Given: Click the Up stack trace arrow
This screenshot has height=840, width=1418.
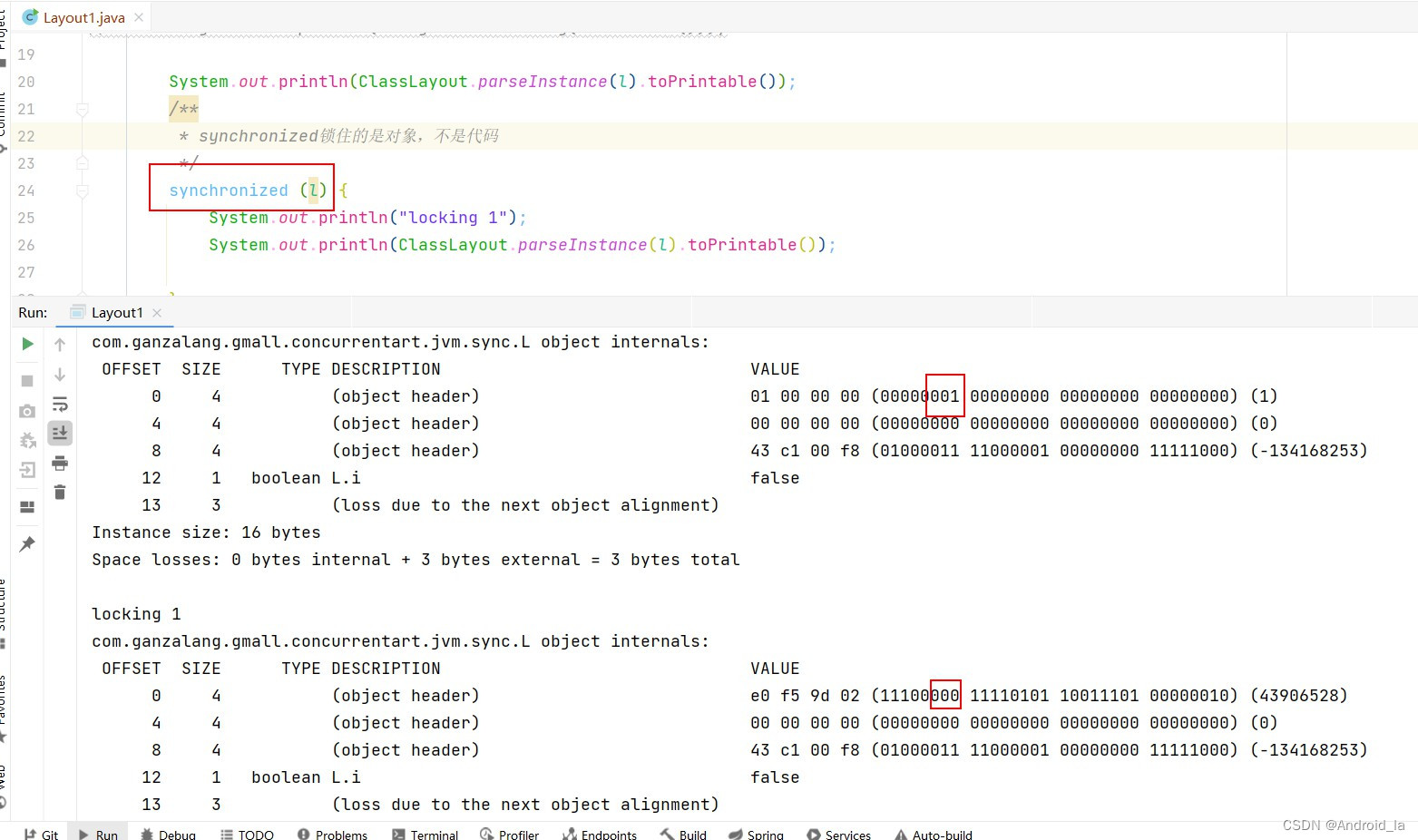Looking at the screenshot, I should tap(60, 345).
